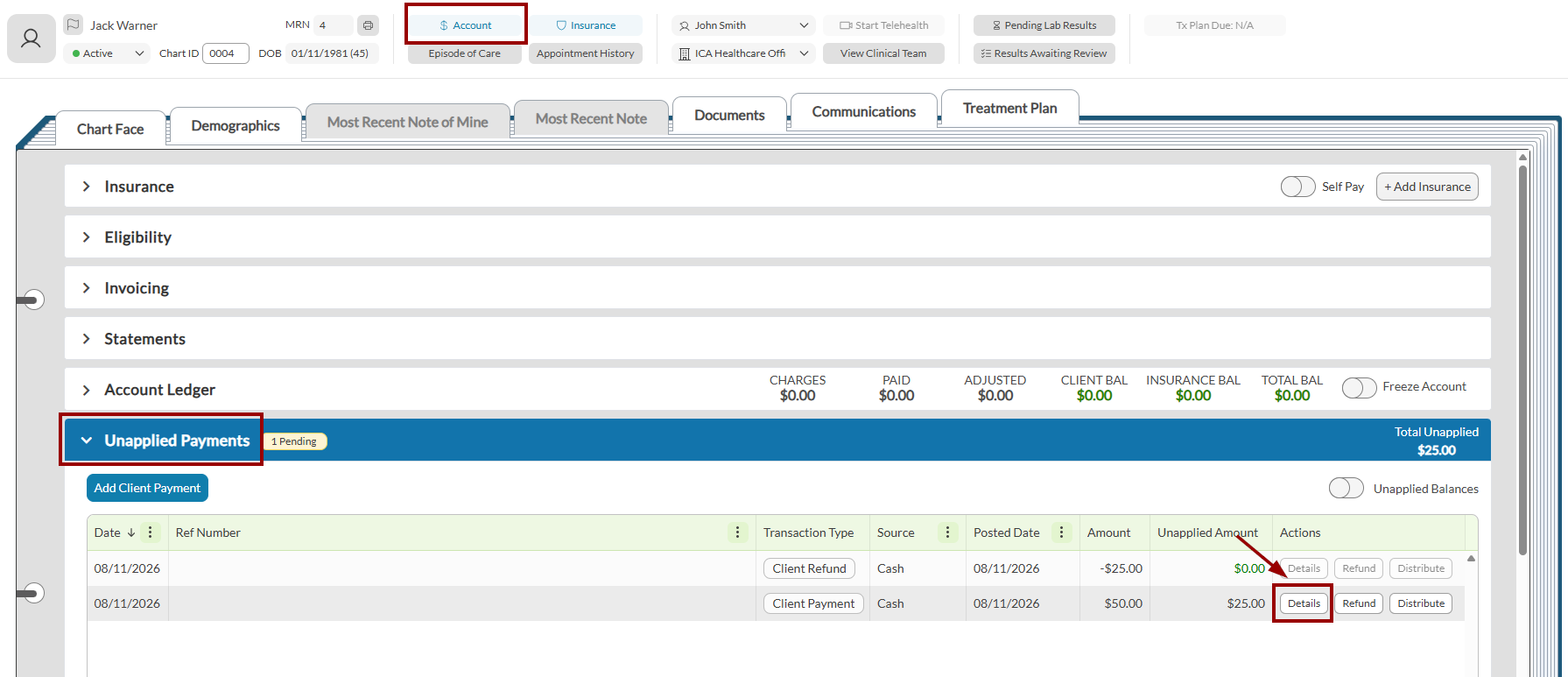The image size is (1568, 677).
Task: Click the flag icon beside Jack Warner
Action: (74, 25)
